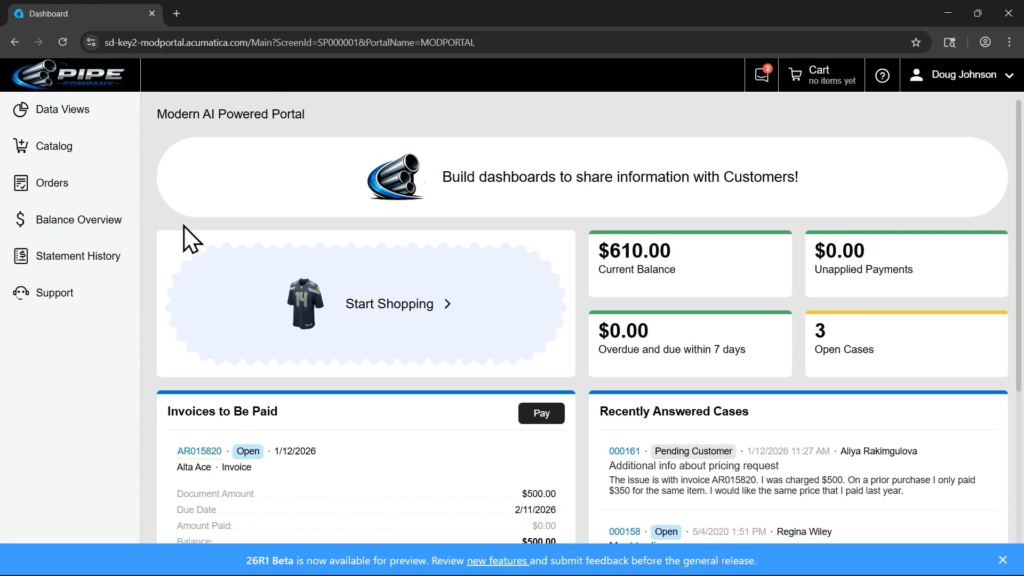Open invoice AR015820 link
This screenshot has height=576, width=1024.
(x=199, y=451)
